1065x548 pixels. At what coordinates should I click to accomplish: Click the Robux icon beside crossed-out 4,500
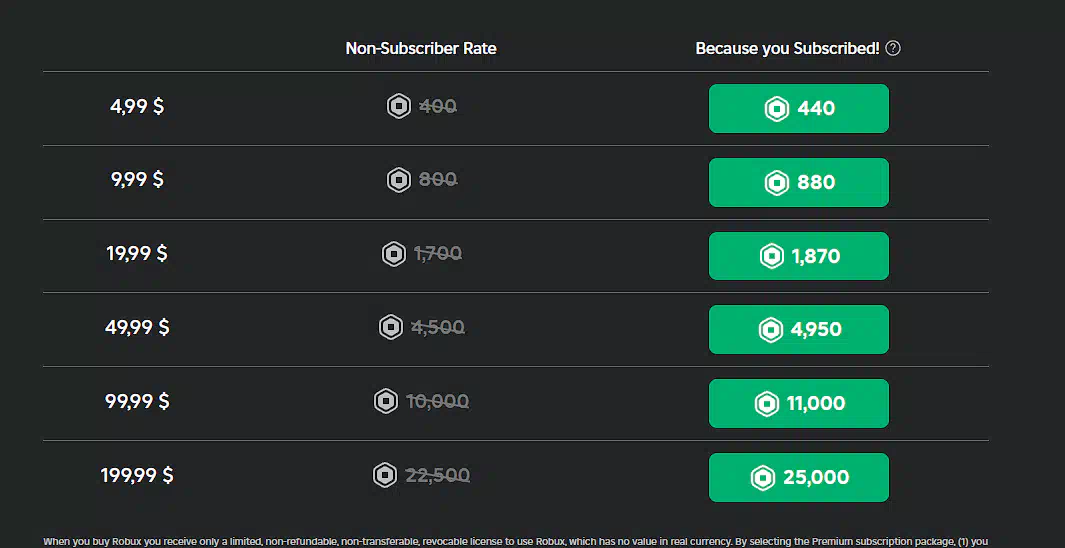tap(391, 327)
